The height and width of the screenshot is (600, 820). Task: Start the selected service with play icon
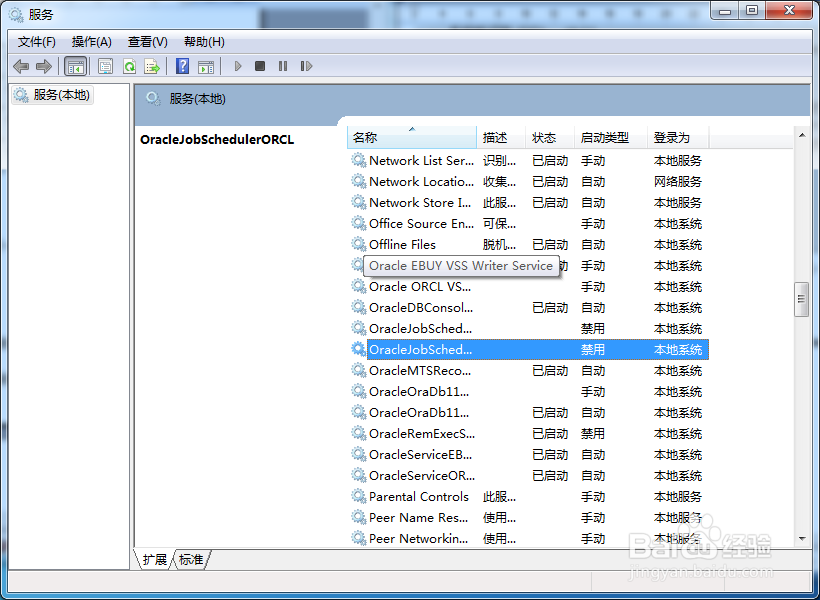(x=238, y=66)
